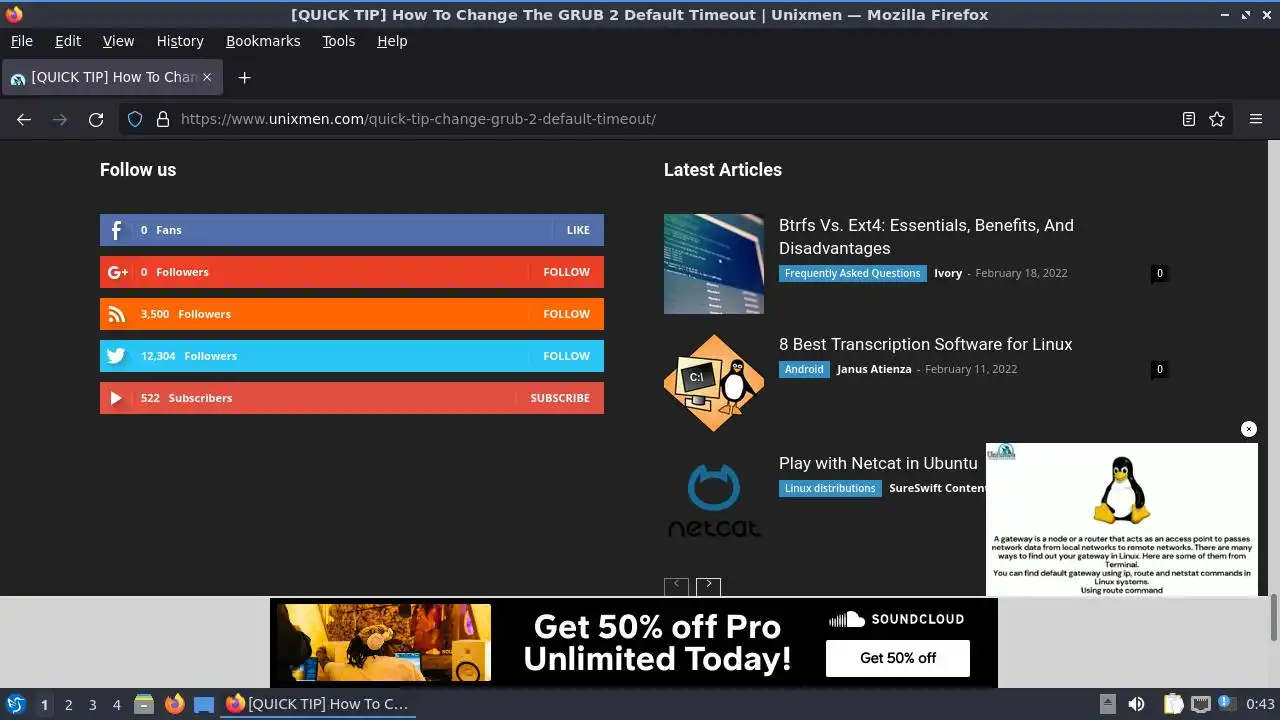
Task: Open the Edit menu
Action: pyautogui.click(x=68, y=41)
